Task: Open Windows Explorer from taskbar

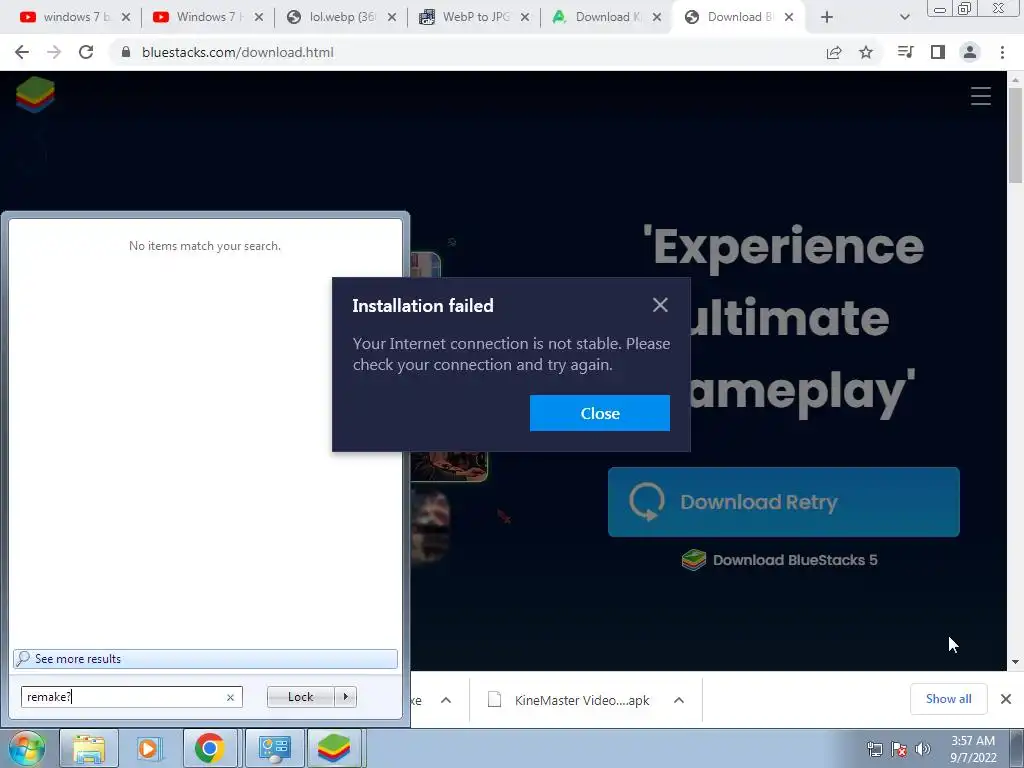Action: [89, 748]
